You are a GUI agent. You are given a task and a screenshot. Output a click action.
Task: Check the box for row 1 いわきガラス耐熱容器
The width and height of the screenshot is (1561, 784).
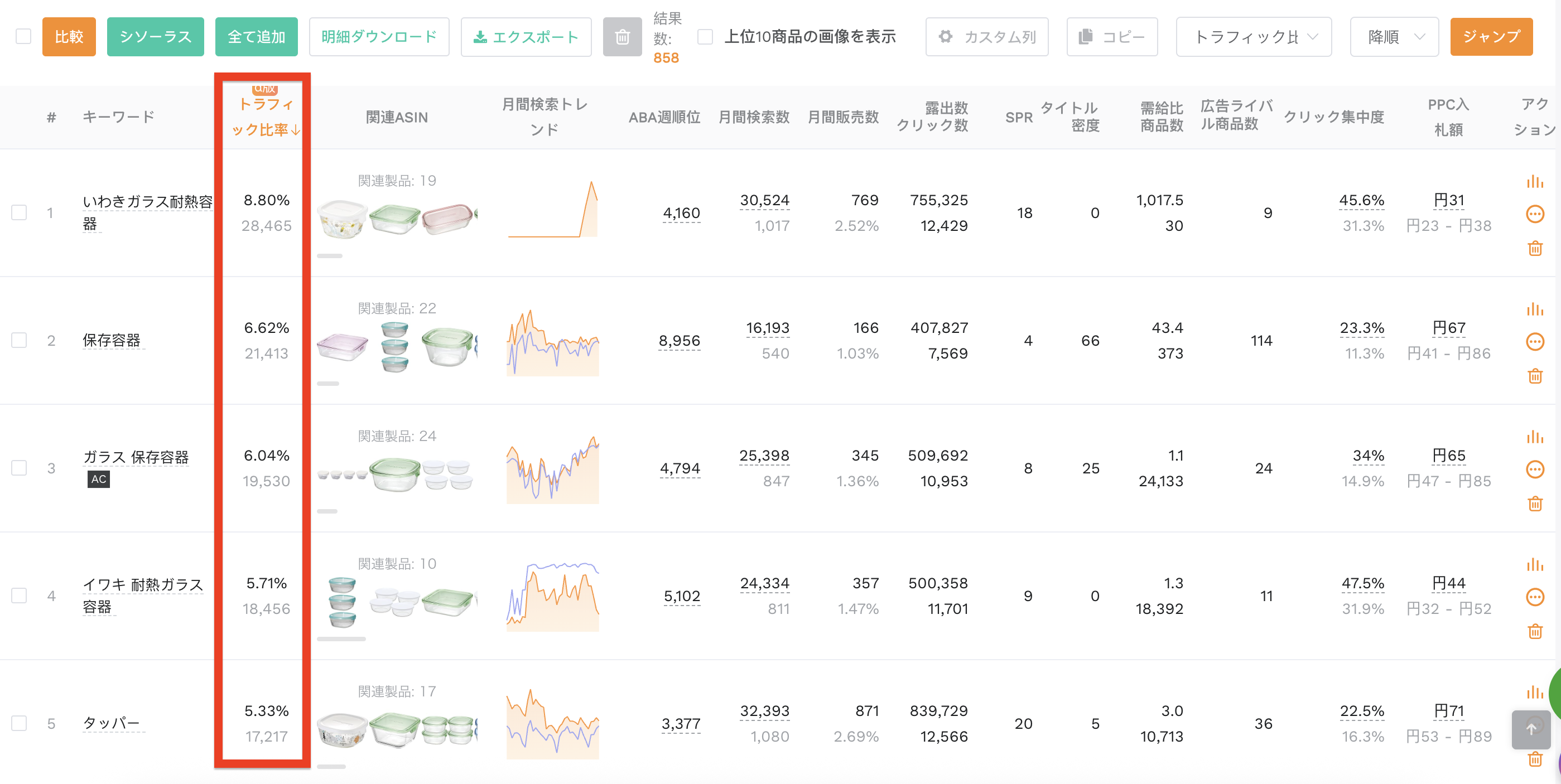coord(19,212)
